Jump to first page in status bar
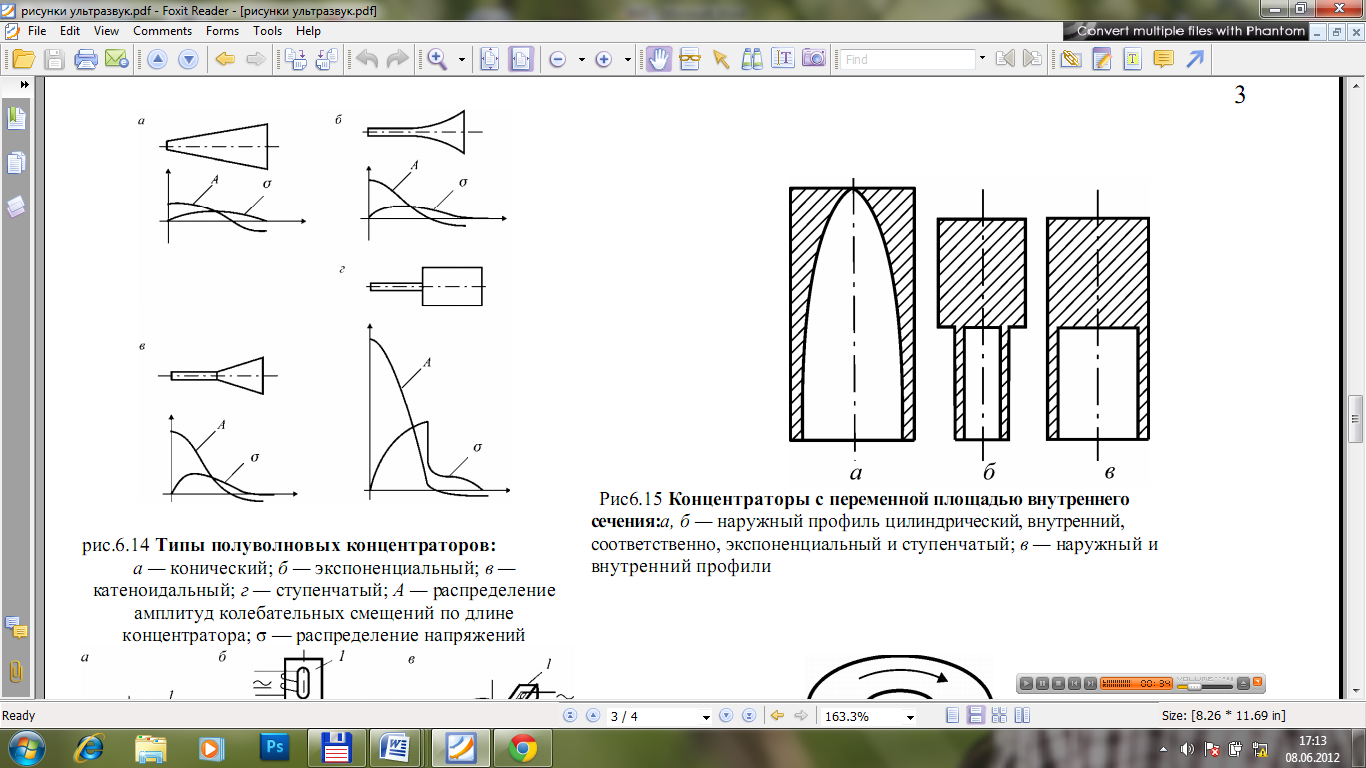The image size is (1366, 768). coord(571,716)
